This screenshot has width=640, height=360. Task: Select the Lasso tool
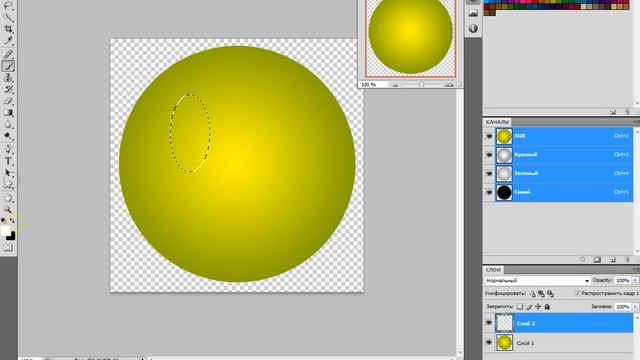(8, 6)
